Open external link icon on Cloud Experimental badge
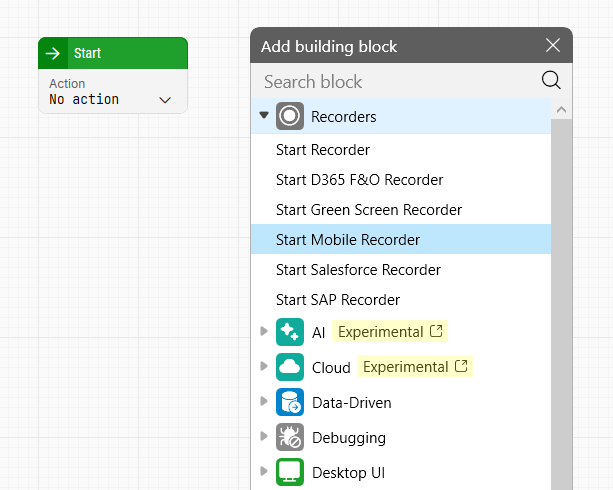 coord(461,367)
